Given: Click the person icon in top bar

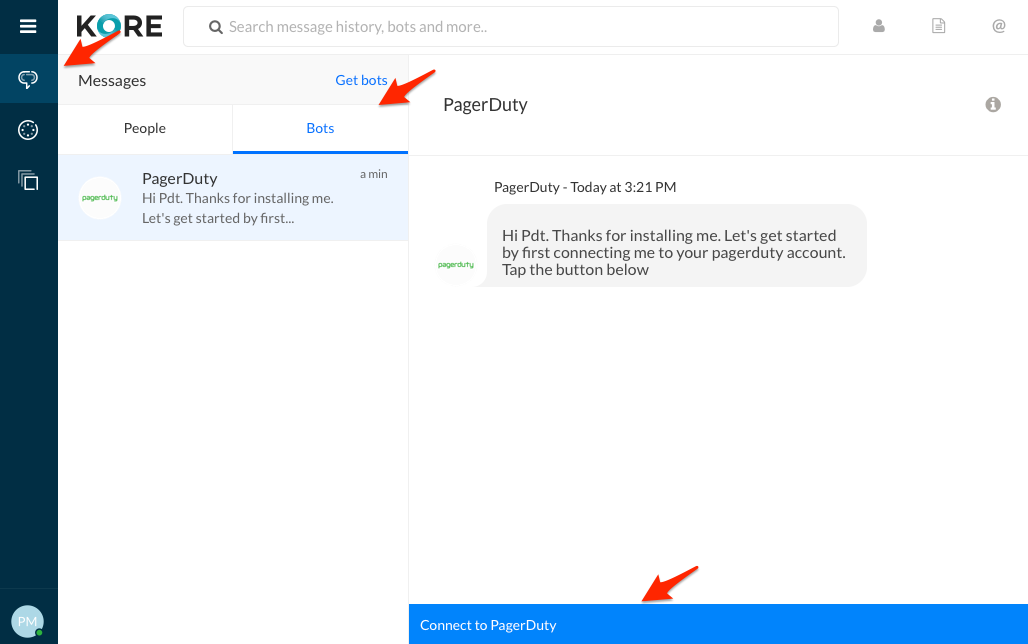Looking at the screenshot, I should (x=879, y=27).
